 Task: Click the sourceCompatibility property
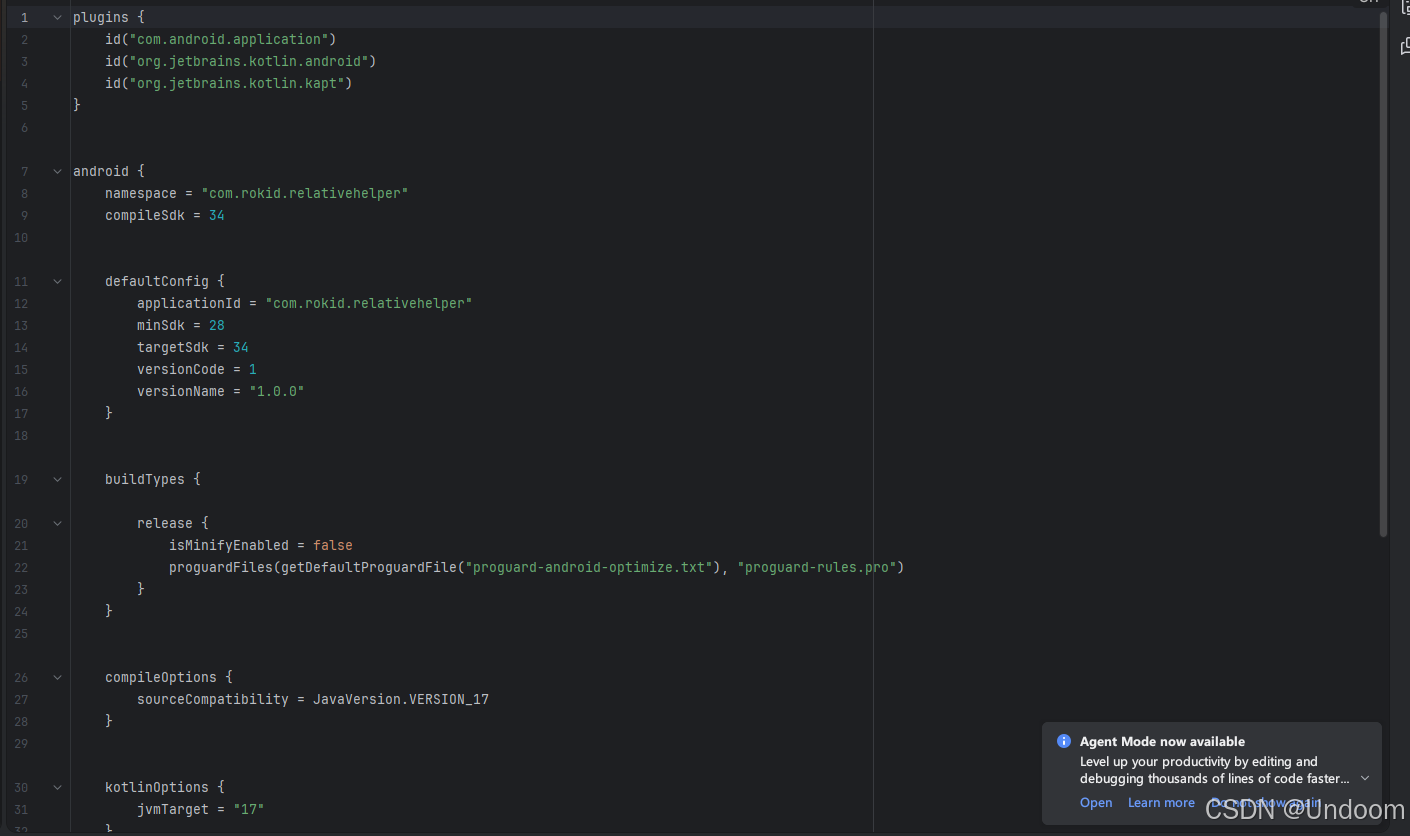tap(213, 699)
